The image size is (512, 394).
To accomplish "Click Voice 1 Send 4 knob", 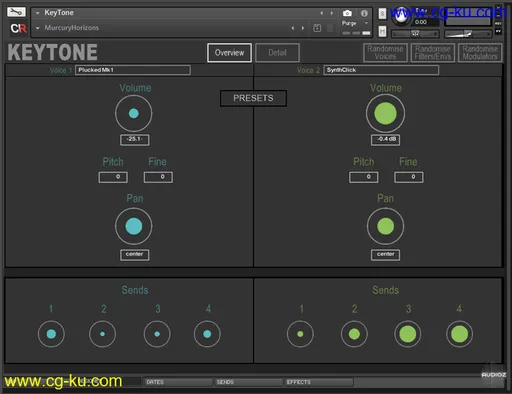I will click(x=207, y=334).
